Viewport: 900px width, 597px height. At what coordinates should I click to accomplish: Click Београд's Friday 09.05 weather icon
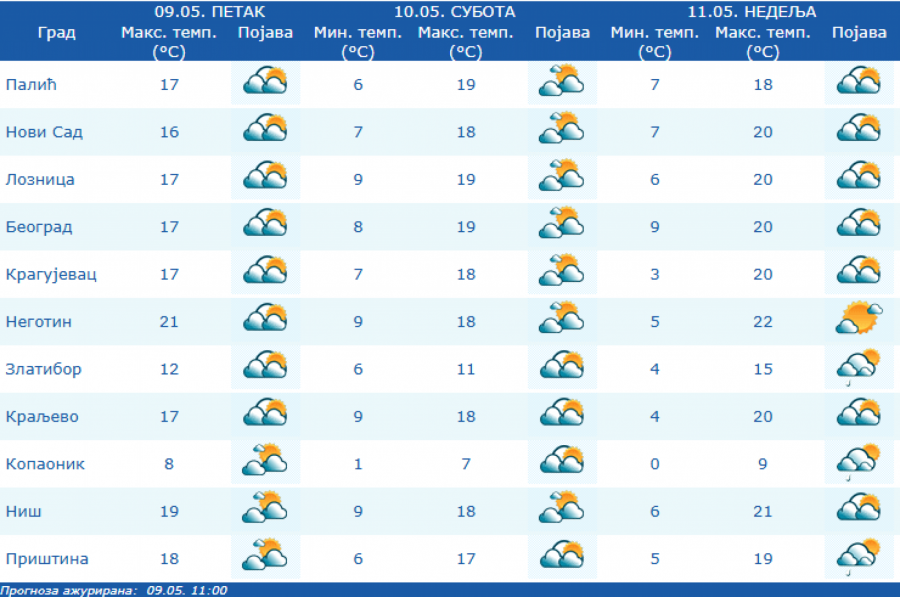pyautogui.click(x=265, y=225)
